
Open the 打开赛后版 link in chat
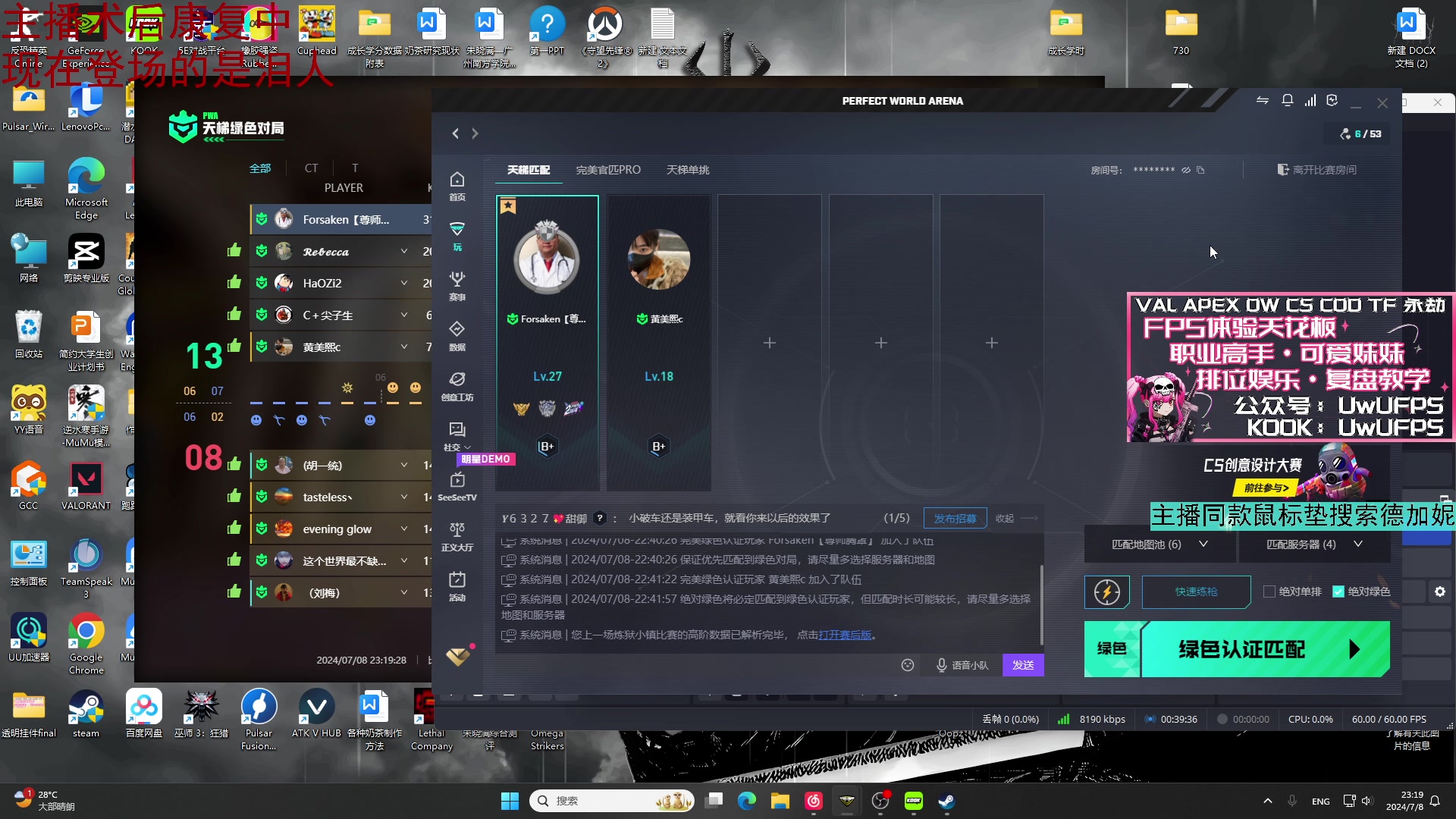(846, 635)
